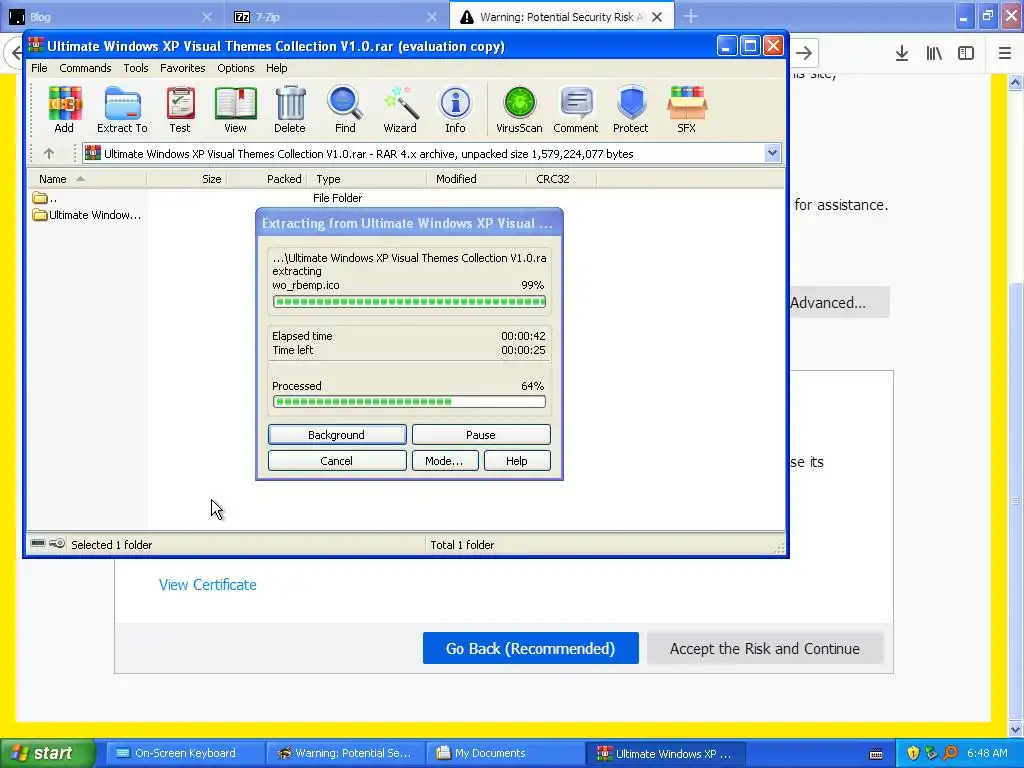Open the File menu
This screenshot has height=768, width=1024.
click(x=39, y=68)
